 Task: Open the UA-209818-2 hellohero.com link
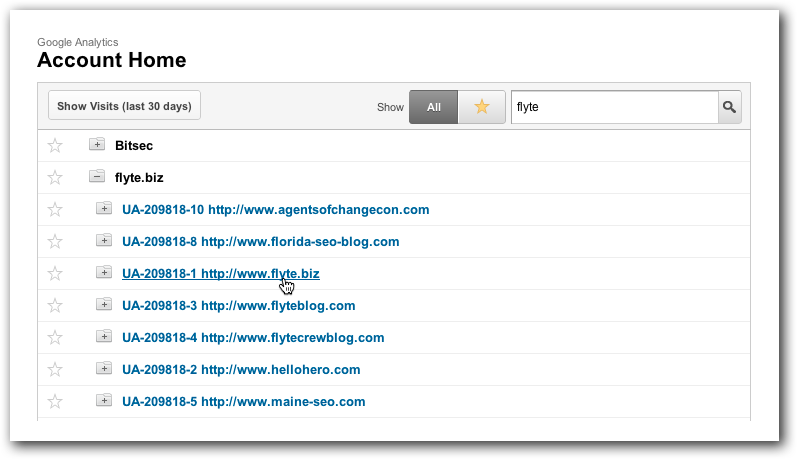[x=241, y=370]
